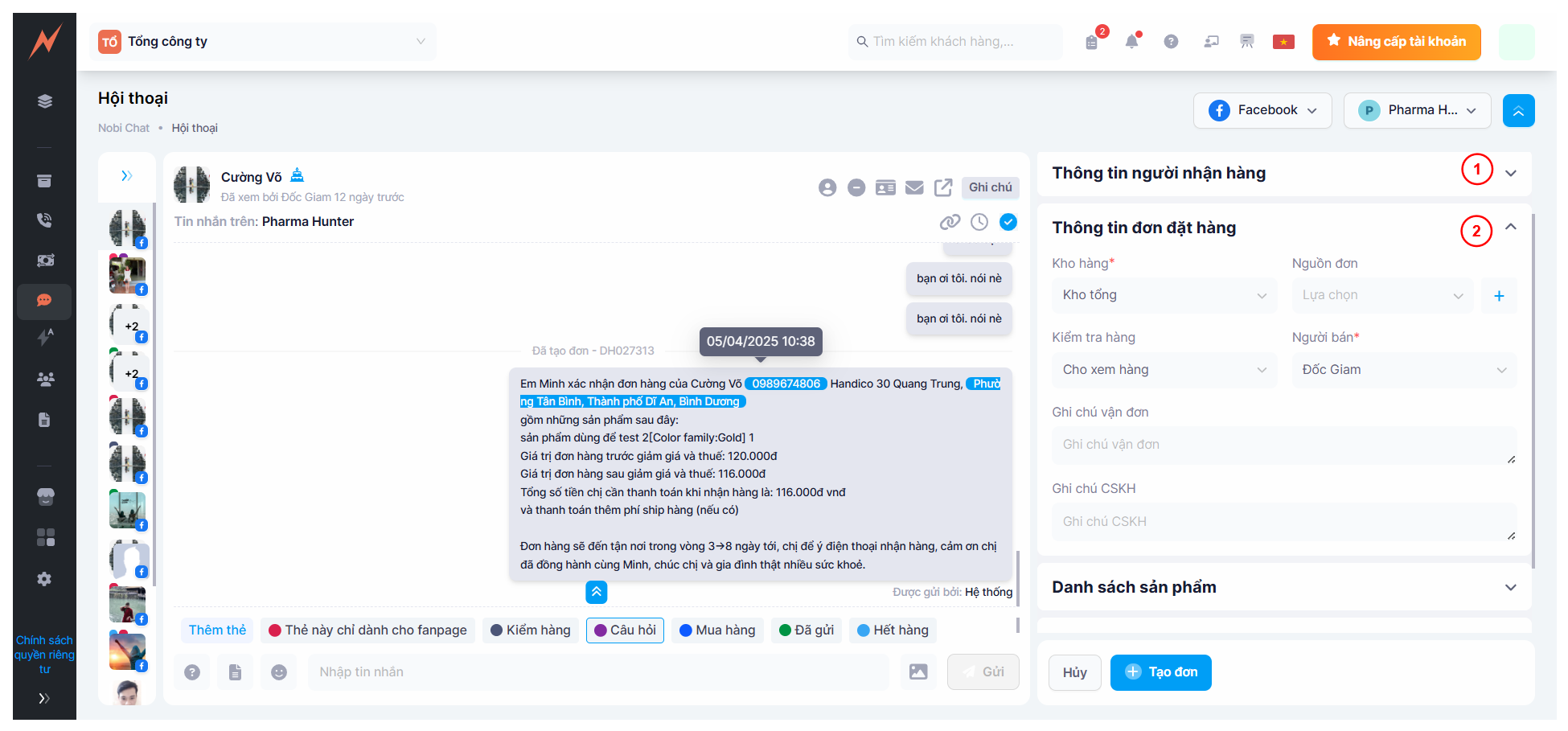Click Nobi Chat breadcrumb
The image size is (1568, 731).
[124, 128]
